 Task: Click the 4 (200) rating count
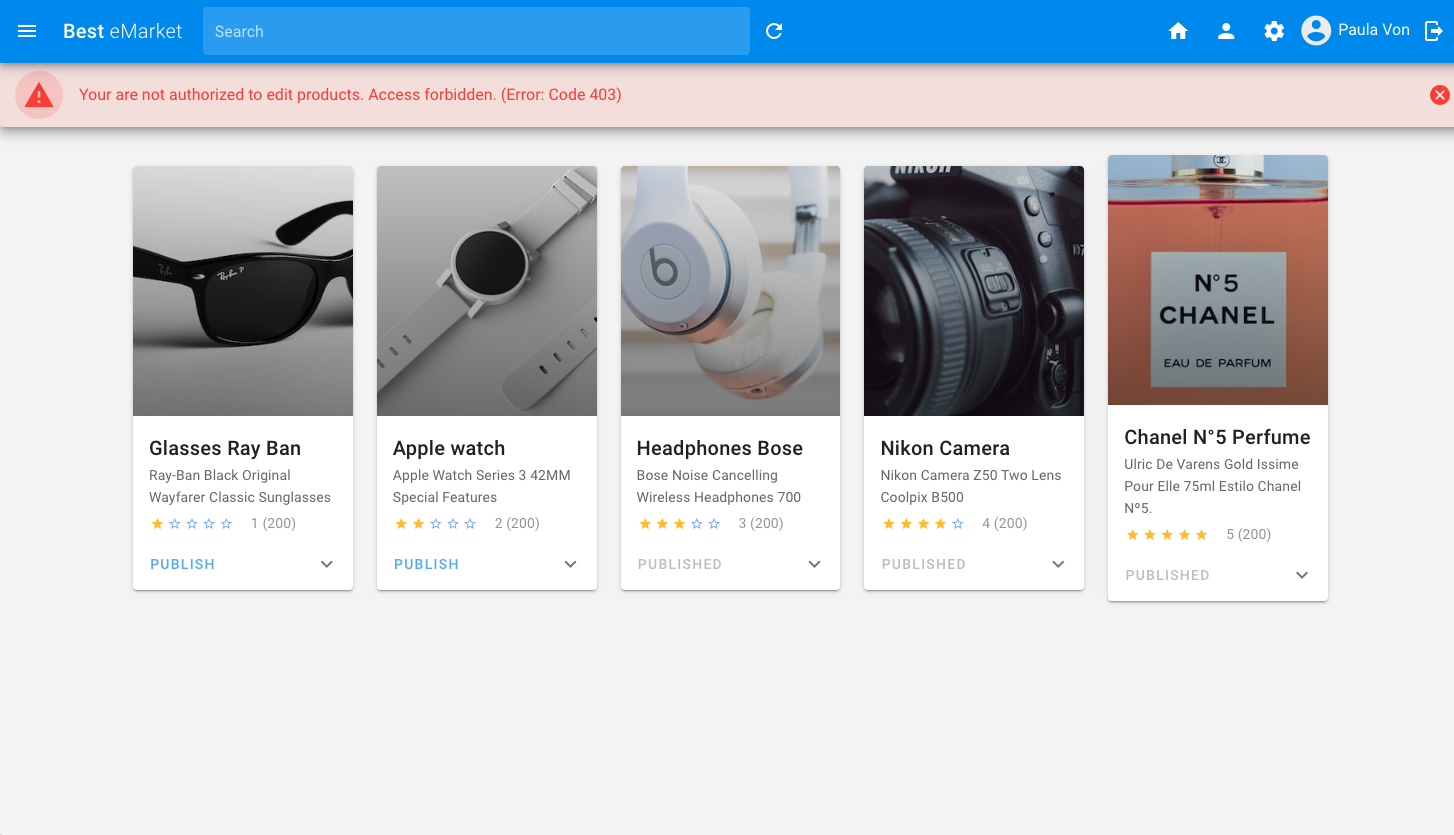pos(1005,523)
